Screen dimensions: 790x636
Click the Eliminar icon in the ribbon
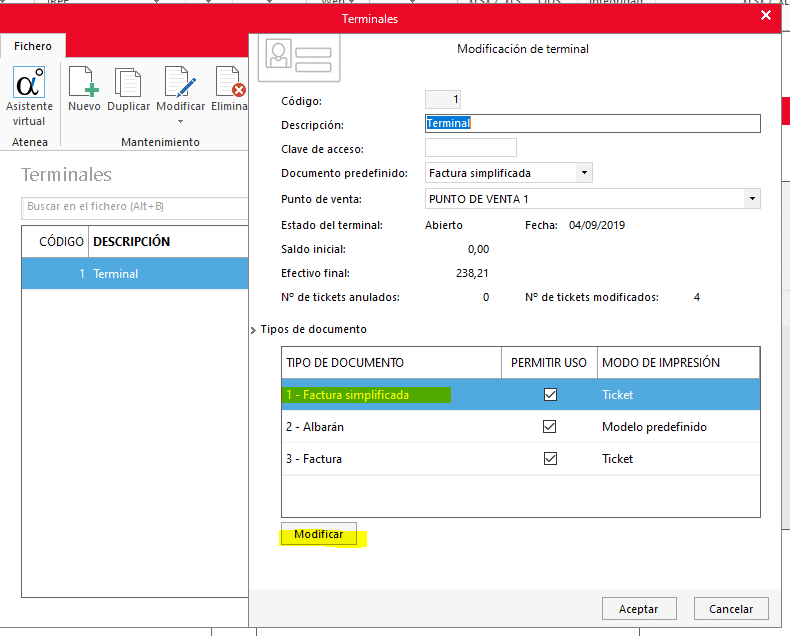pos(230,83)
